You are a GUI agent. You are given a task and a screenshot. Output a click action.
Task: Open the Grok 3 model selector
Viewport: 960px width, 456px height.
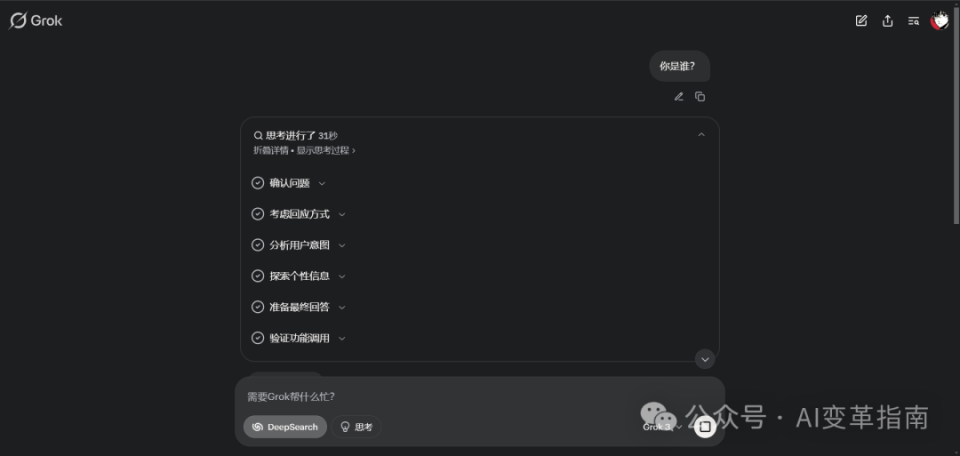[662, 427]
